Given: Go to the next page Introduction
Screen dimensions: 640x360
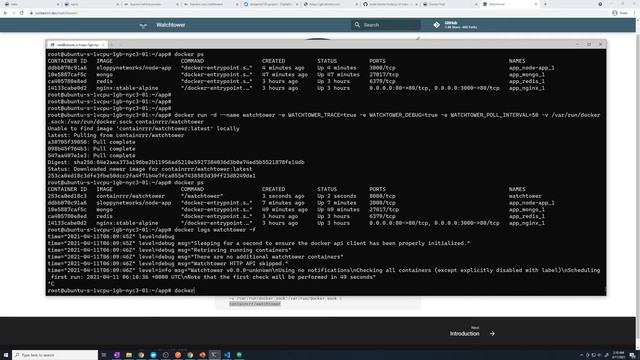Looking at the screenshot, I should 465,333.
